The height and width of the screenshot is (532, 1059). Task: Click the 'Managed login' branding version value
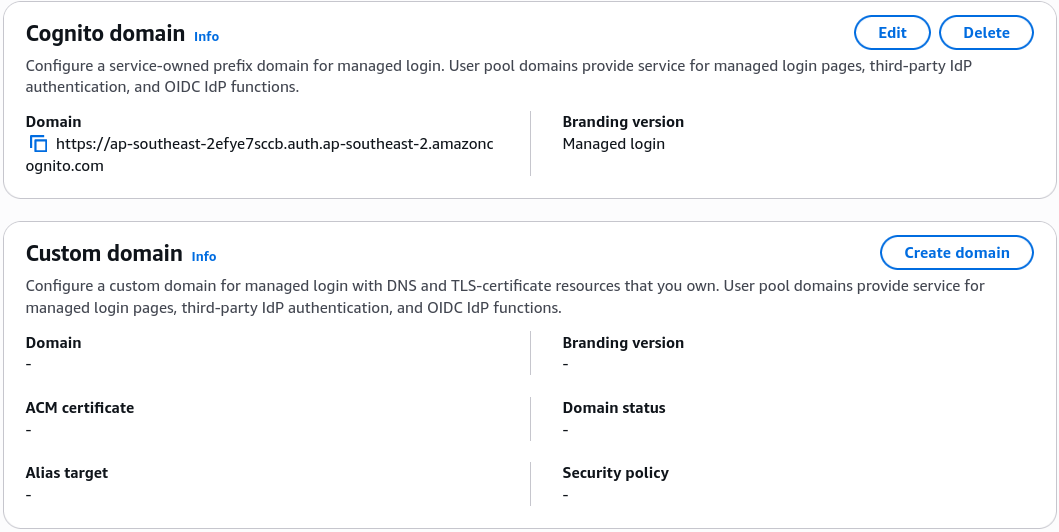coord(613,144)
